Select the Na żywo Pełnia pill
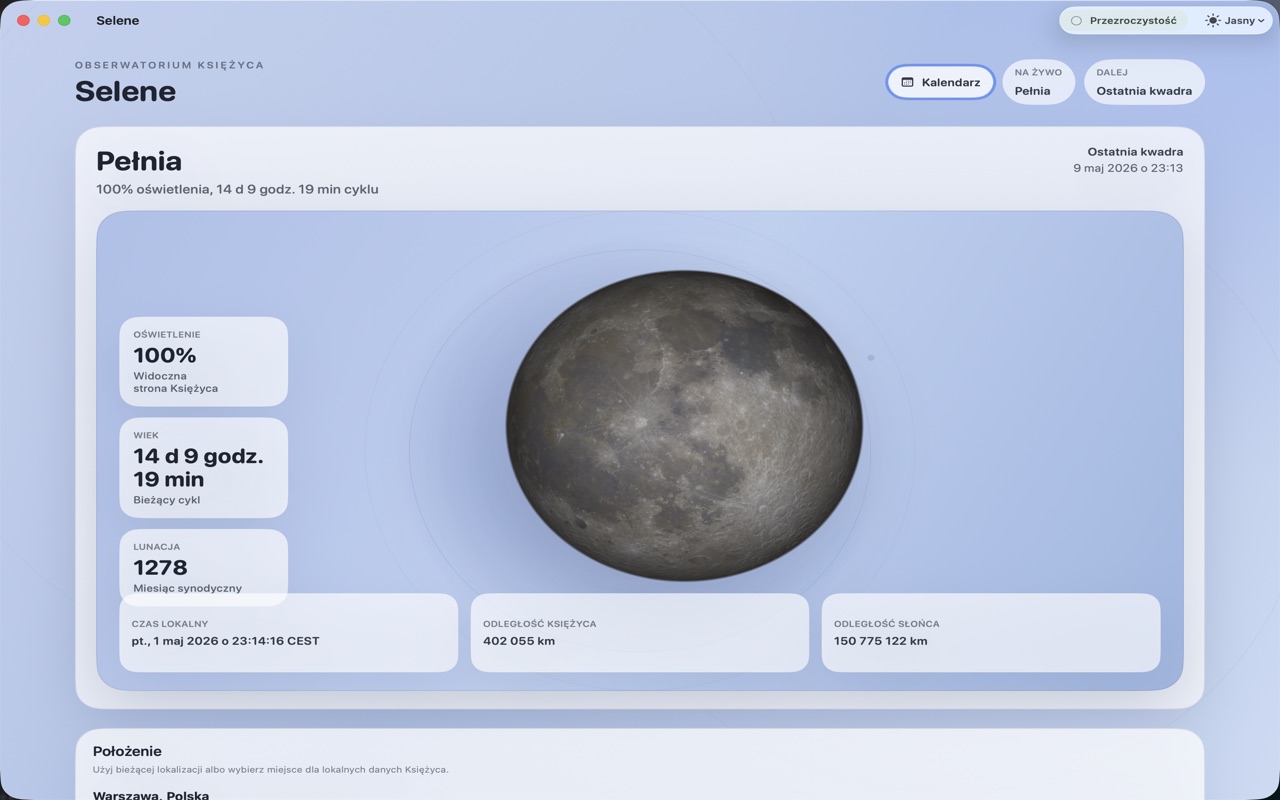The image size is (1280, 800). coord(1038,82)
